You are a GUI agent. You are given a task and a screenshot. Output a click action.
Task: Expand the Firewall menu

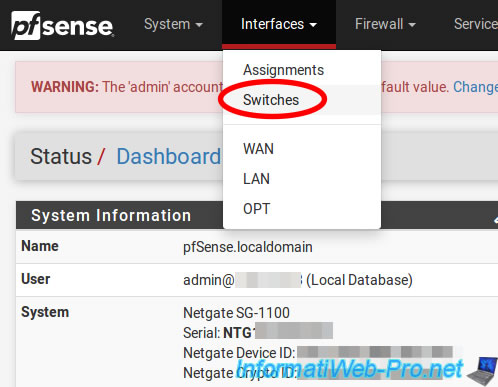tap(385, 24)
